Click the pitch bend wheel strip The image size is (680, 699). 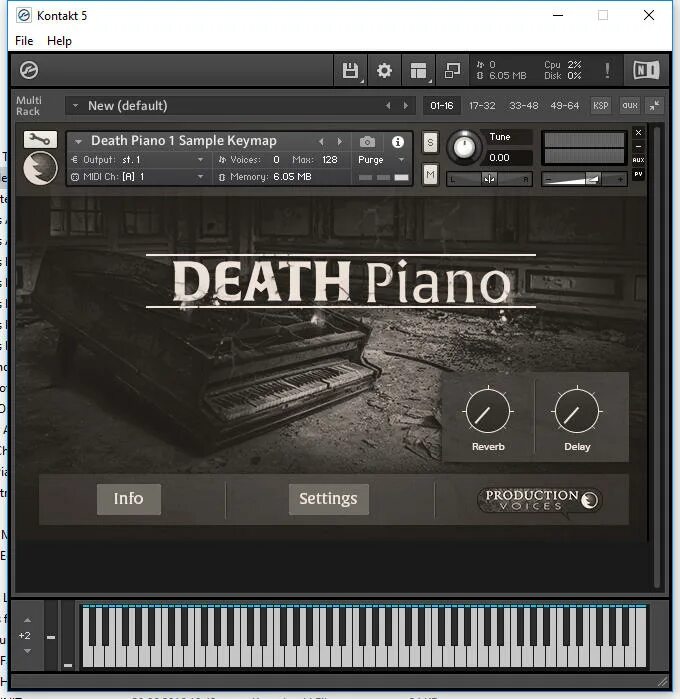(51, 635)
